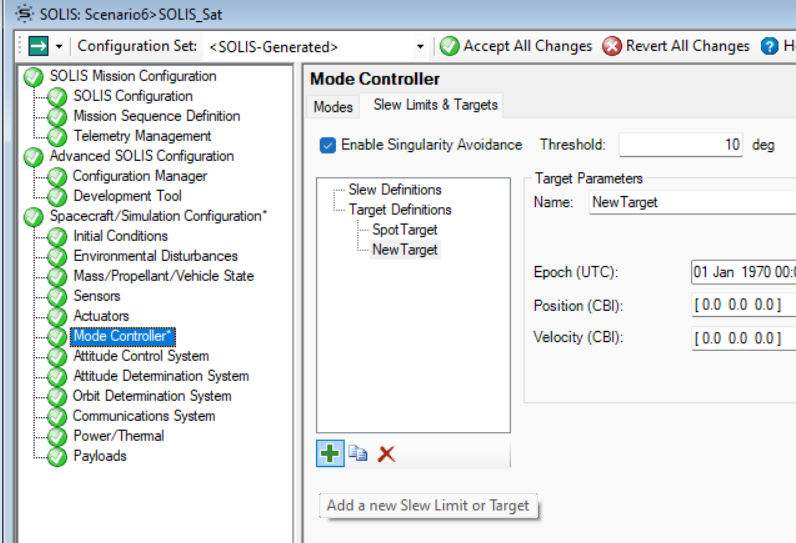Open SOLIS Configuration tree item
Screen dimensions: 796x543
coord(133,96)
